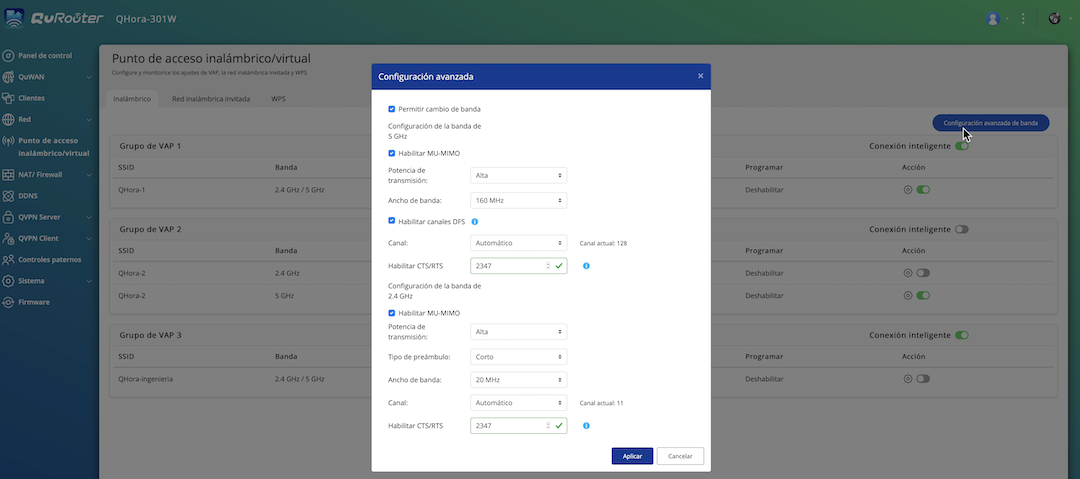Click the Aplicar button

[x=632, y=456]
